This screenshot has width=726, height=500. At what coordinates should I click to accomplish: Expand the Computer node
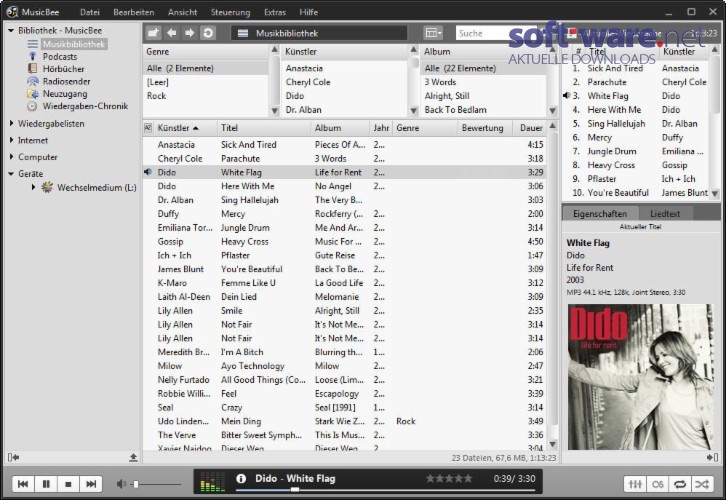tap(11, 157)
